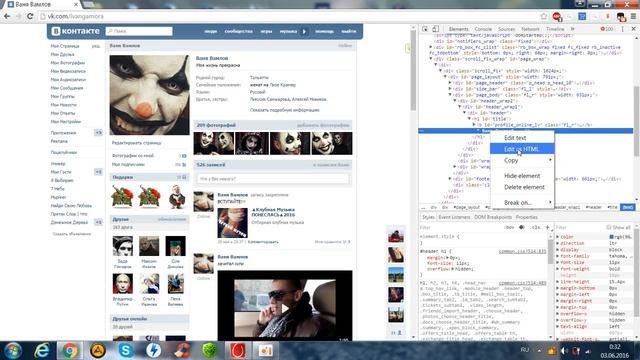The image size is (640, 360).
Task: Switch to the Network tab
Action: pos(530,29)
